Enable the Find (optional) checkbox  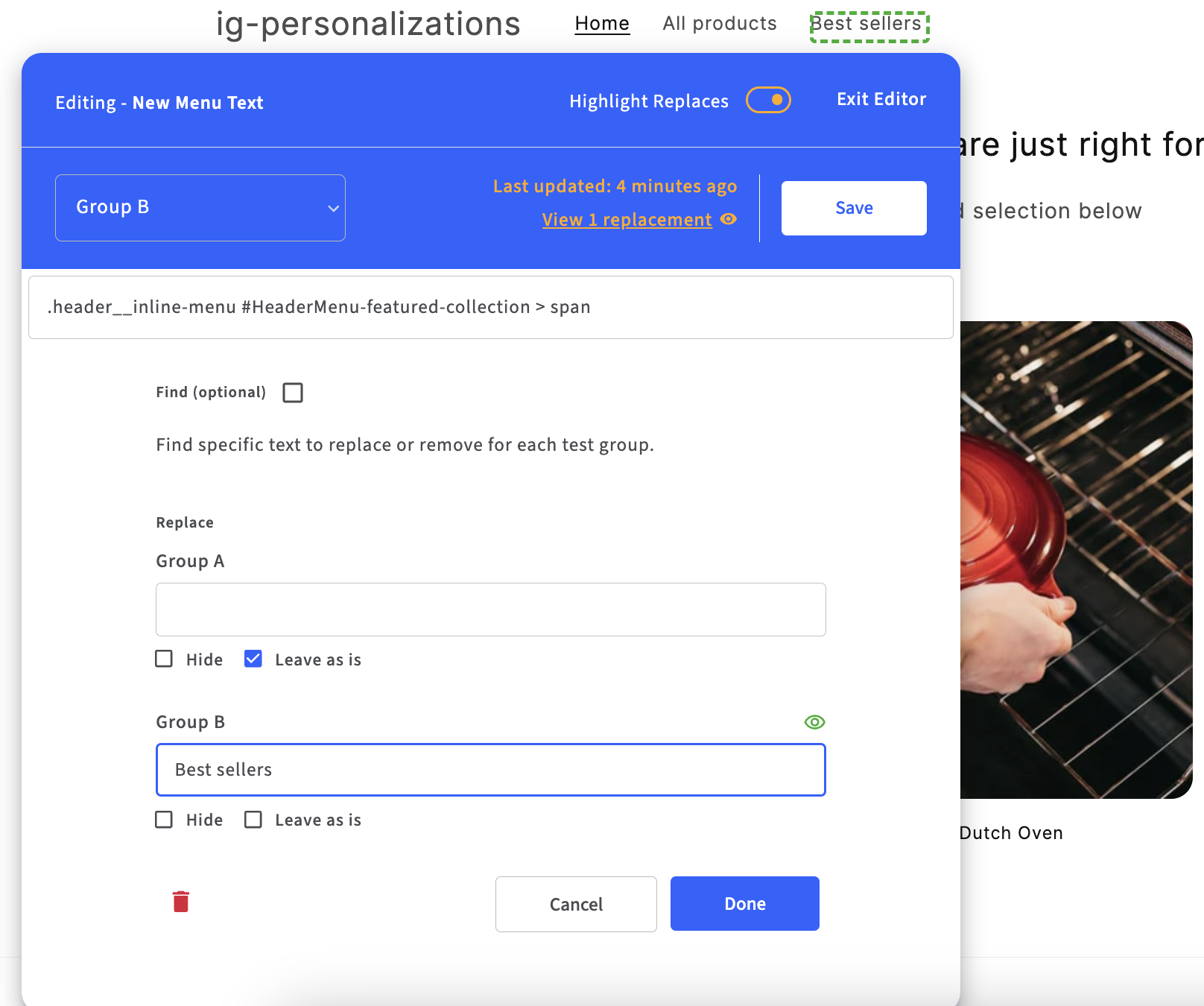293,393
